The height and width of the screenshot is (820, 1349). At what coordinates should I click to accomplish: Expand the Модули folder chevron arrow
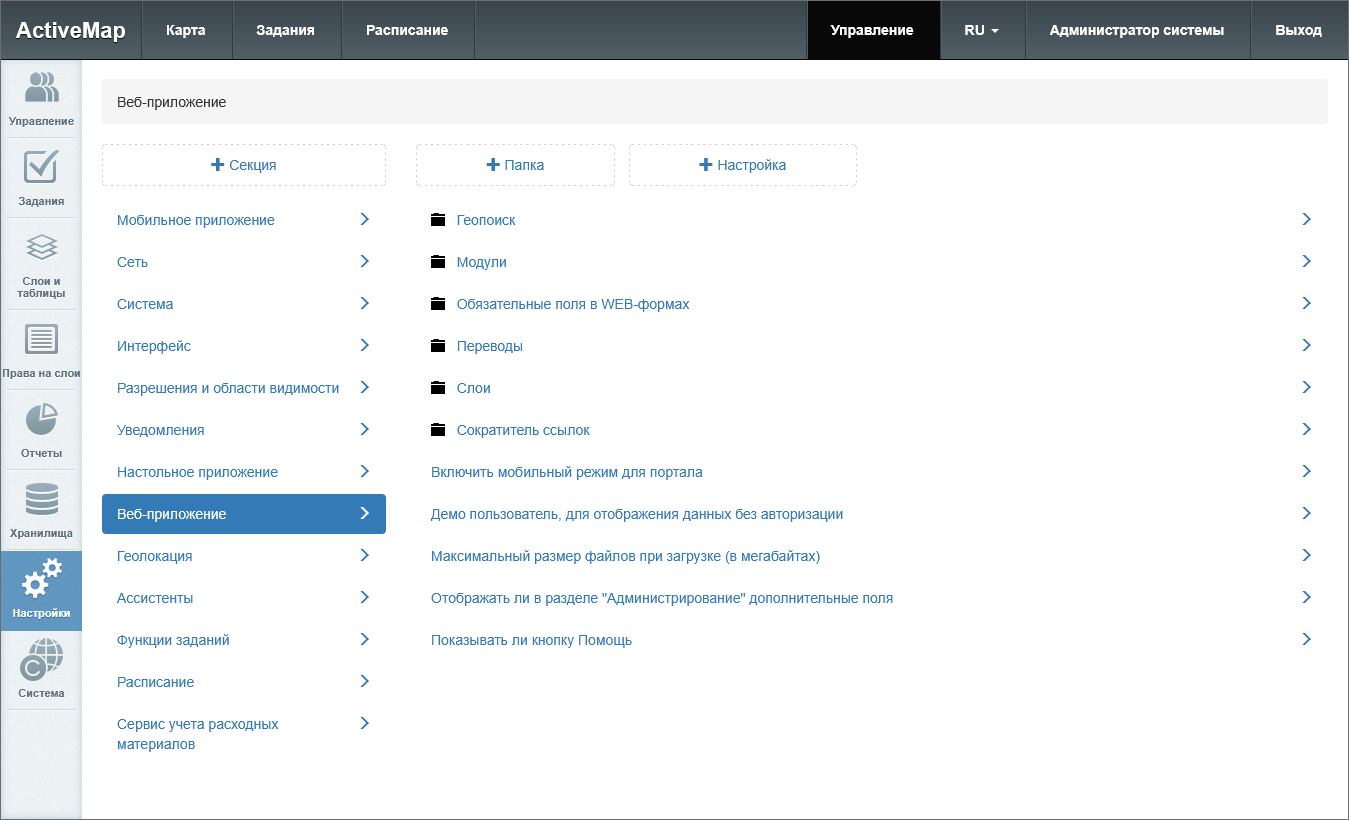(x=1306, y=261)
